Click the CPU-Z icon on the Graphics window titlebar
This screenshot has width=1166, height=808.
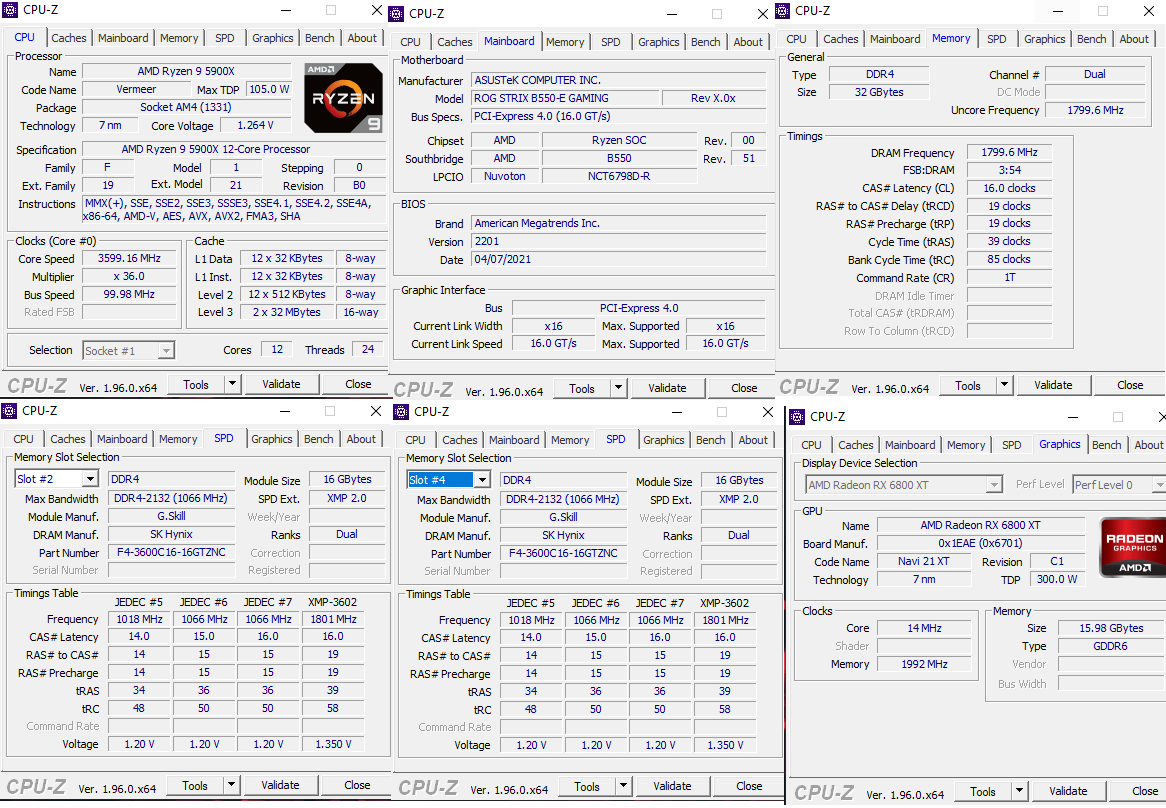(x=796, y=416)
